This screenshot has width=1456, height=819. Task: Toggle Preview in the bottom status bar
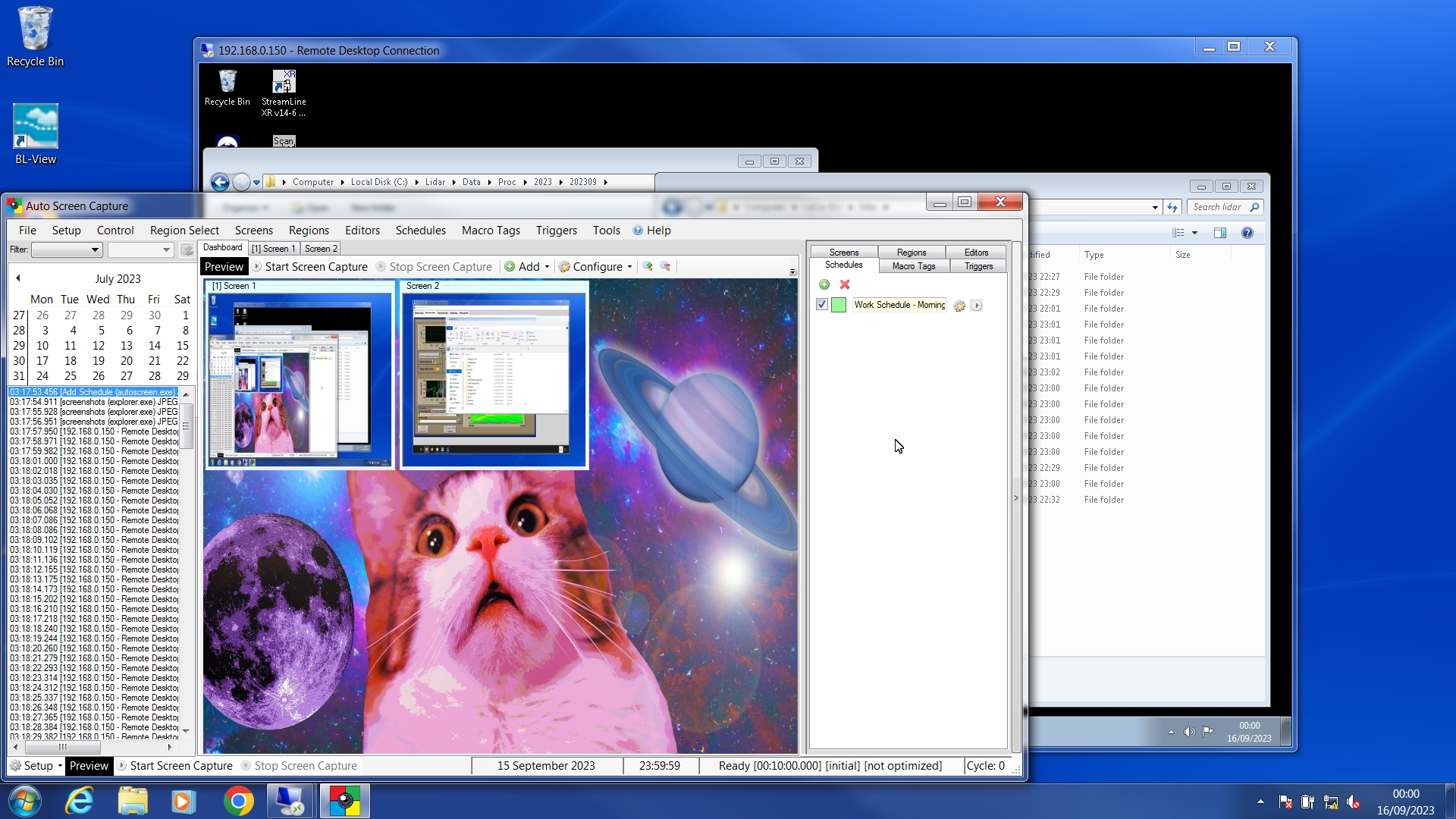(x=89, y=766)
